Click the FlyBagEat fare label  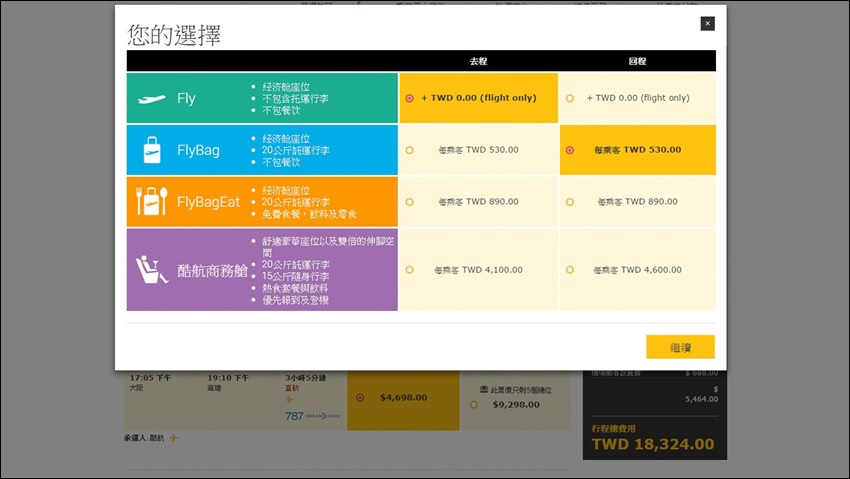click(x=208, y=202)
